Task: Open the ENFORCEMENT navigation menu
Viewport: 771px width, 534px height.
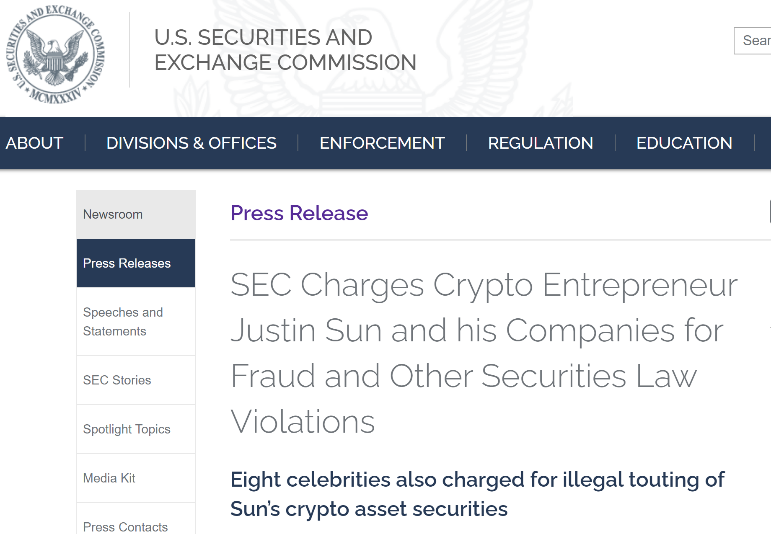Action: click(x=382, y=143)
